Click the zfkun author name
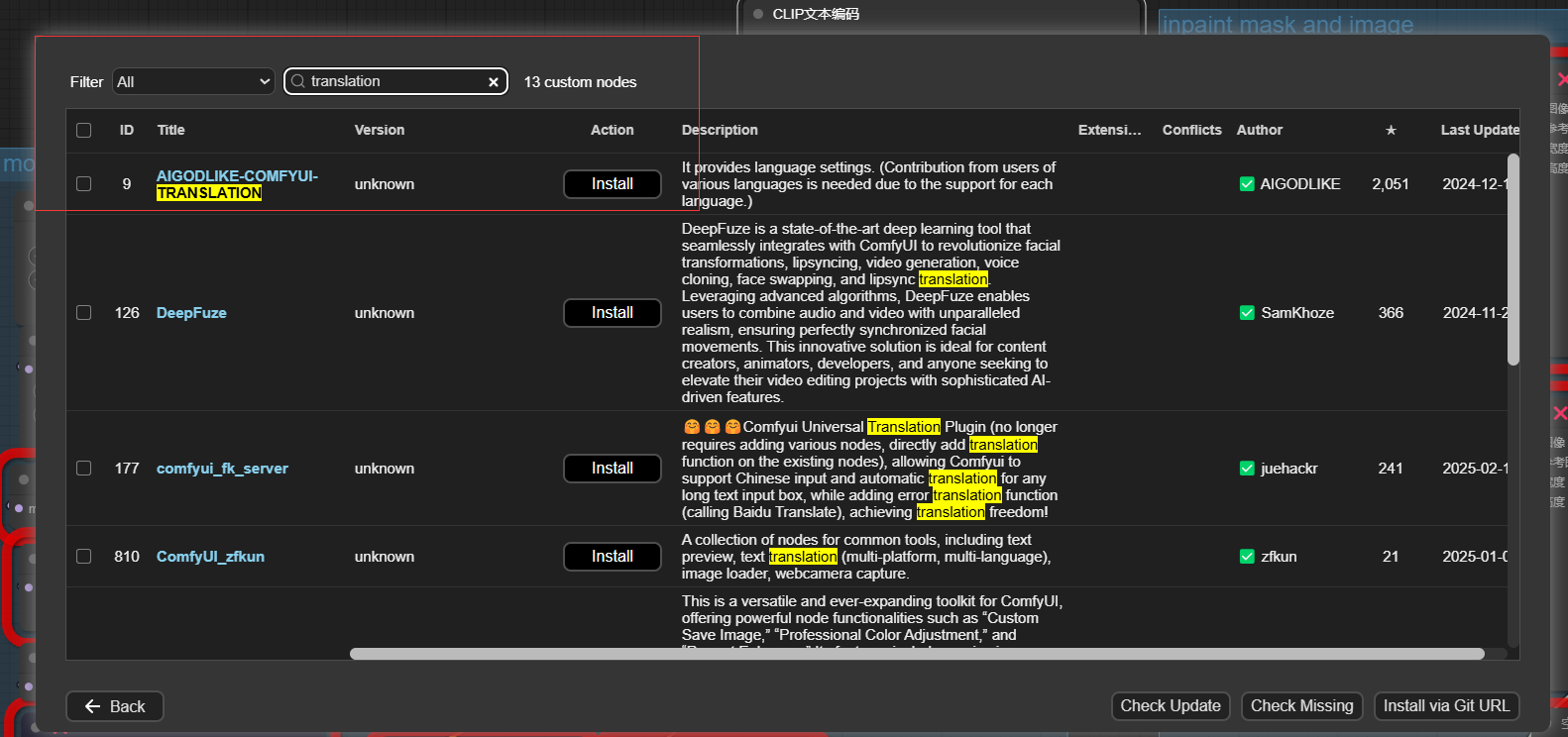Image resolution: width=1568 pixels, height=737 pixels. (1279, 557)
